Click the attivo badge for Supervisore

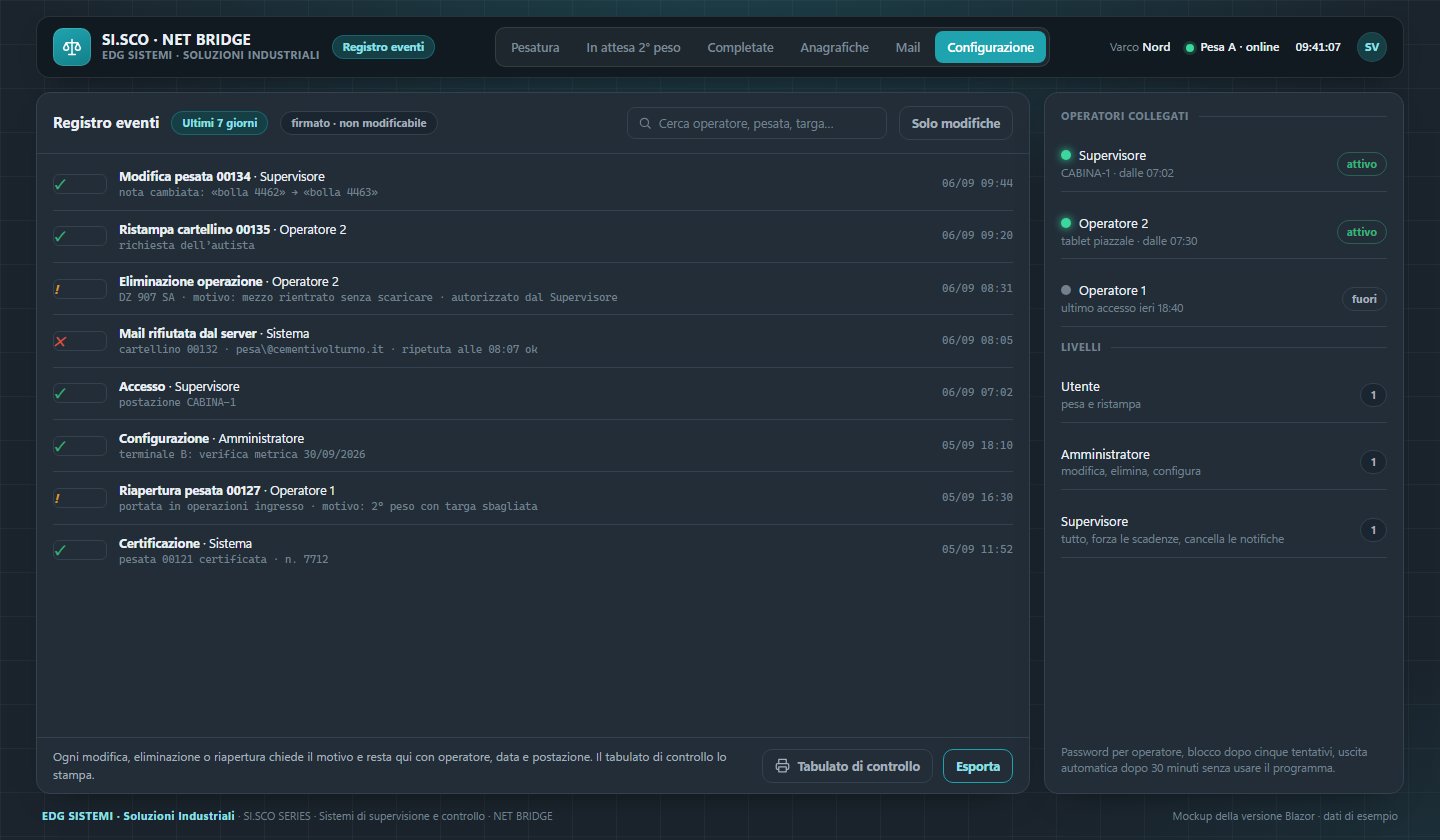pos(1362,164)
